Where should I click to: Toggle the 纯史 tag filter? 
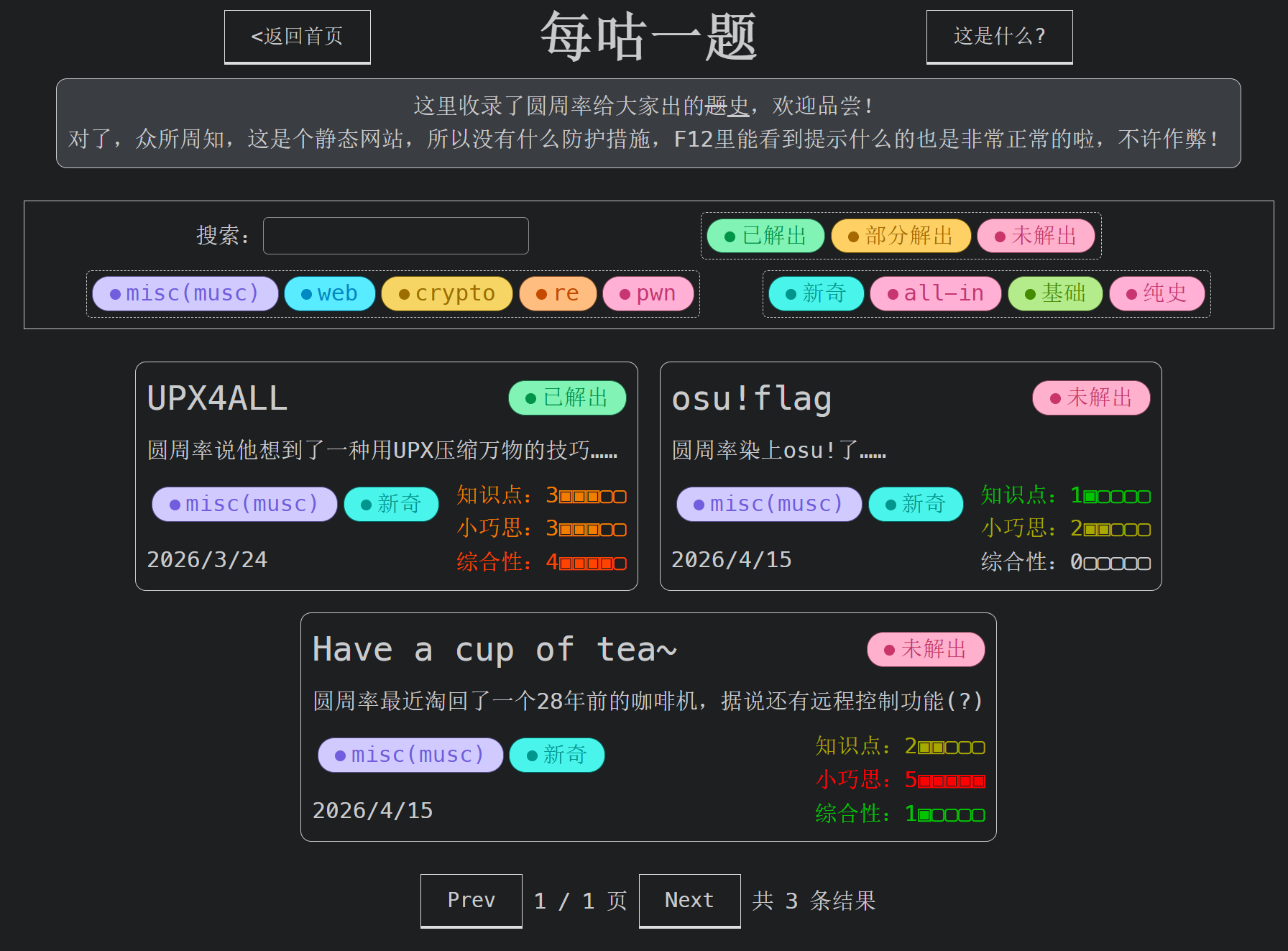tap(1156, 294)
